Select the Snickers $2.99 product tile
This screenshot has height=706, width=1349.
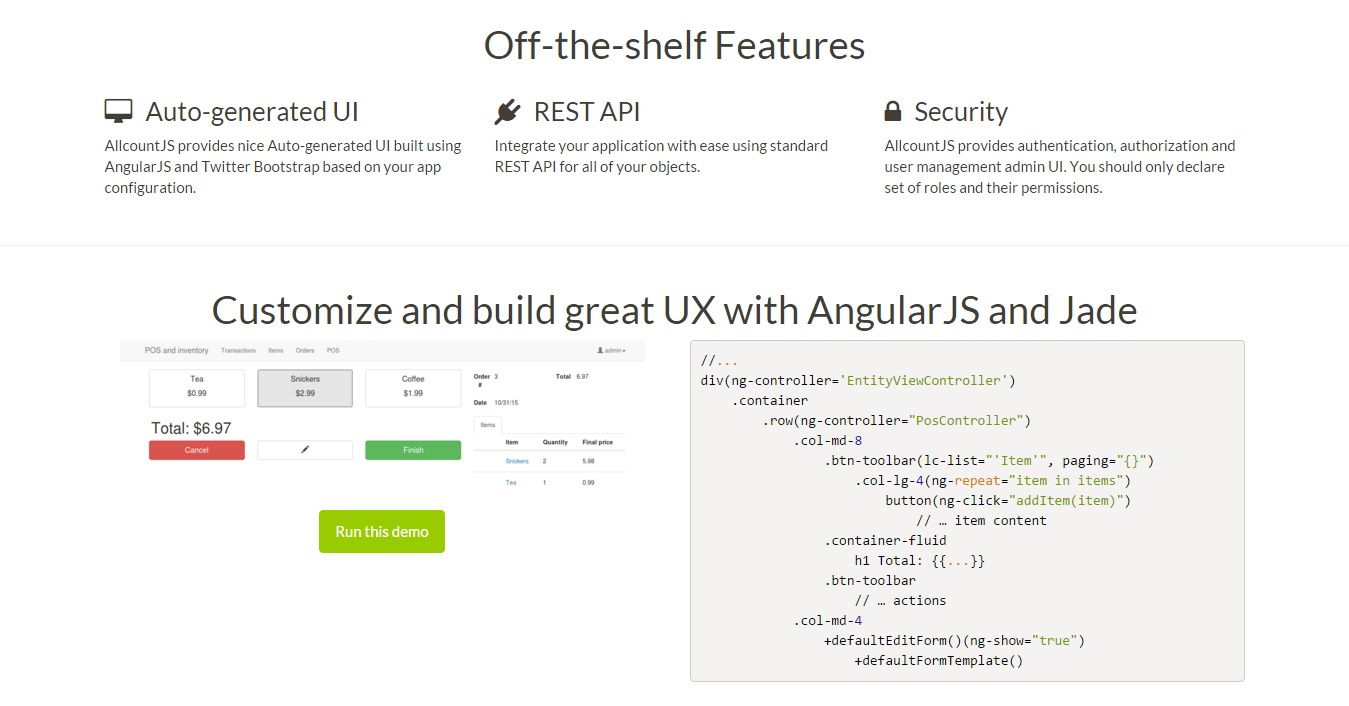tap(305, 387)
